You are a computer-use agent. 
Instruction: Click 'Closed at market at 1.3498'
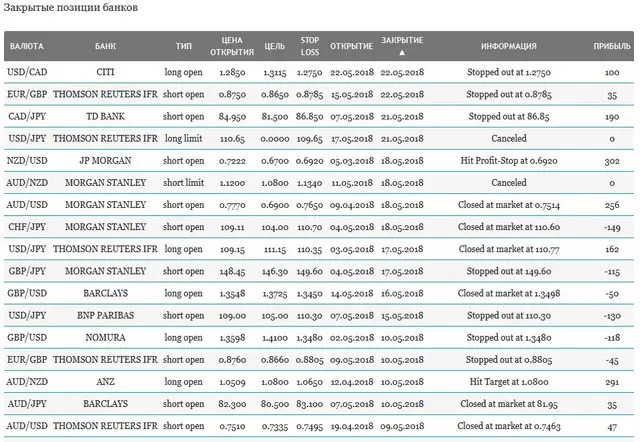[x=509, y=293]
